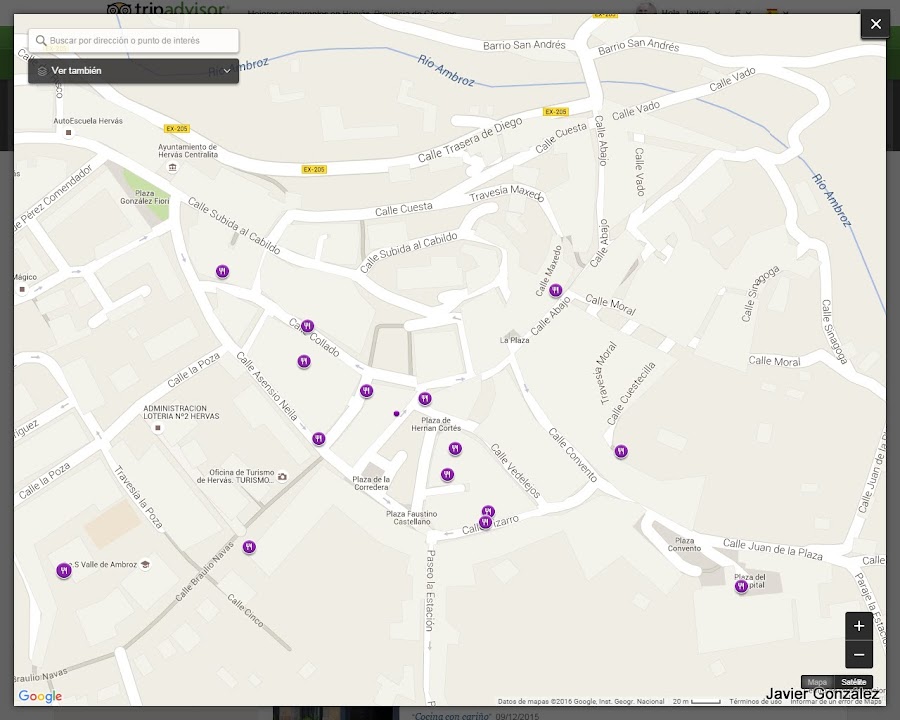Click the Ayuntamiento de Hervás building icon
The height and width of the screenshot is (720, 900).
(x=172, y=168)
